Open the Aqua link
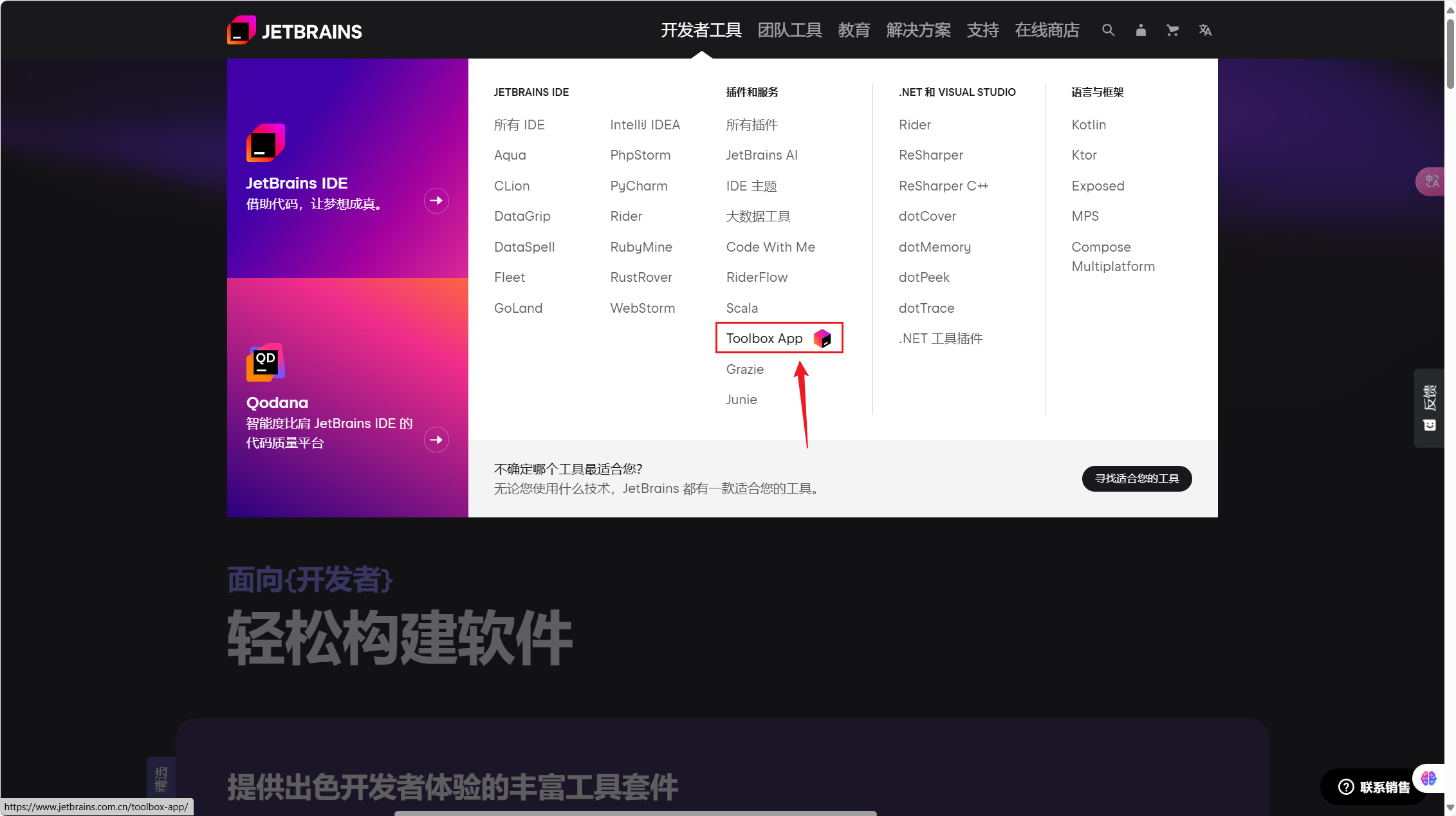 point(510,155)
